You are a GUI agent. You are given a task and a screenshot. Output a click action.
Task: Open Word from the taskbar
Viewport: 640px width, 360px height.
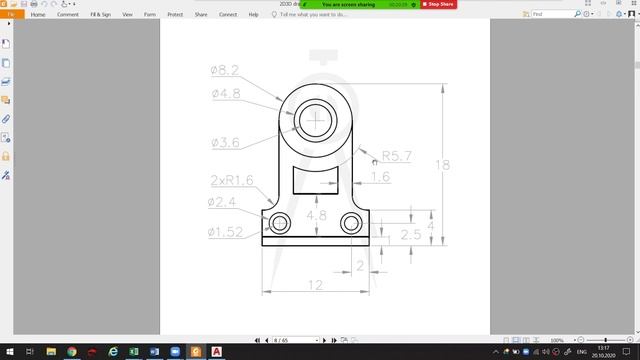(x=154, y=352)
